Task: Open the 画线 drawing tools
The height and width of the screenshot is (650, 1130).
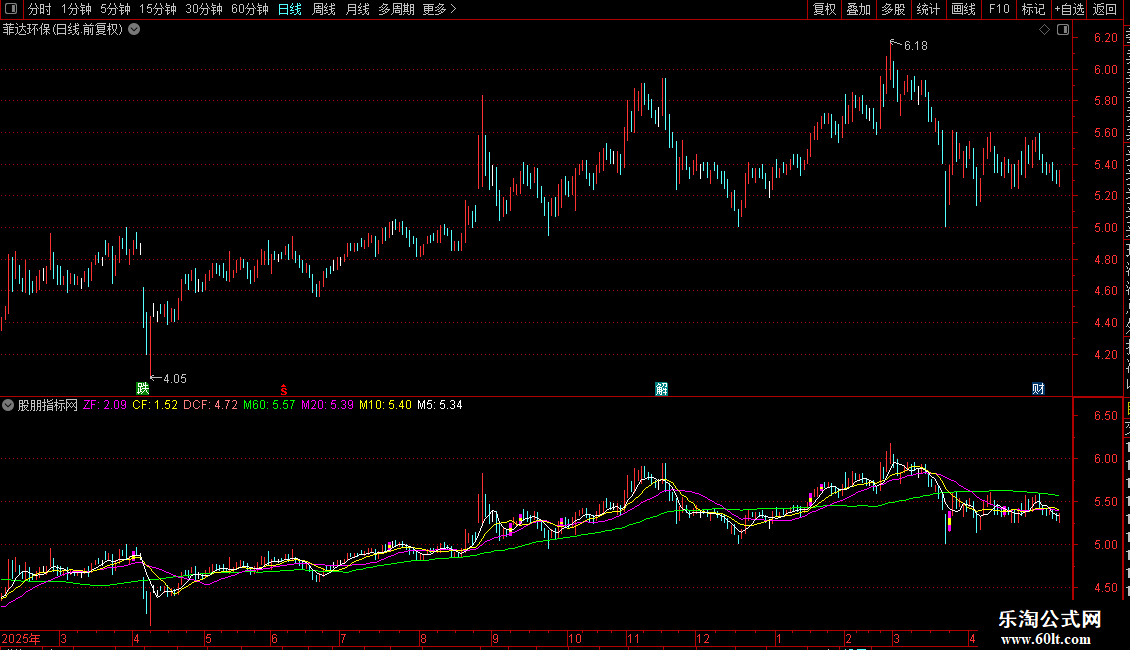Action: (964, 9)
